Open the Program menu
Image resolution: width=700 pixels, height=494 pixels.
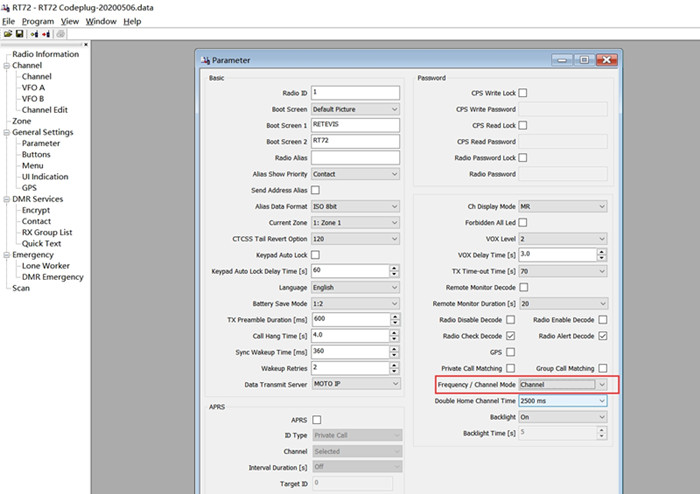coord(38,21)
